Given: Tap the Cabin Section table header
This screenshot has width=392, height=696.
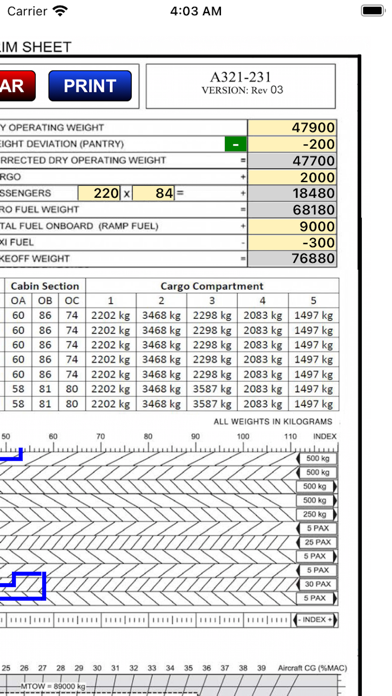Looking at the screenshot, I should click(x=45, y=286).
